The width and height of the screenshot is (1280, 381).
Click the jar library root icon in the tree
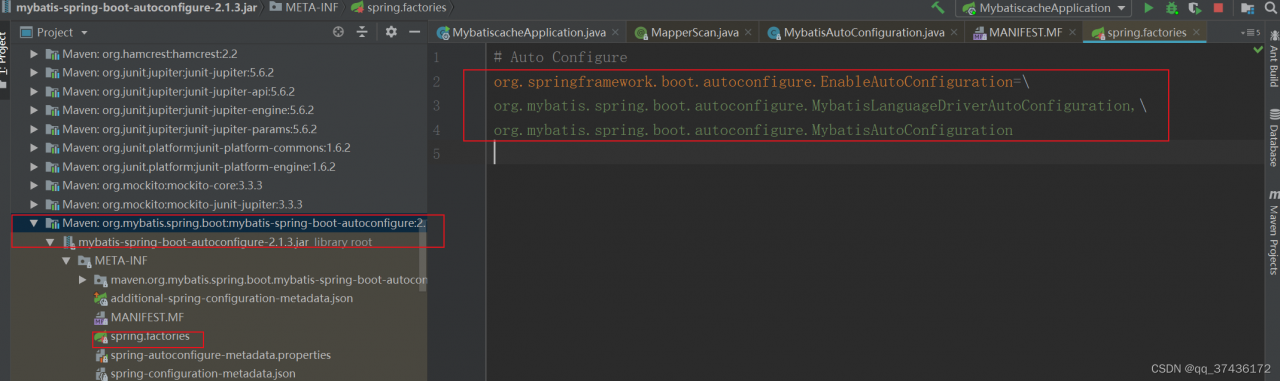coord(68,242)
